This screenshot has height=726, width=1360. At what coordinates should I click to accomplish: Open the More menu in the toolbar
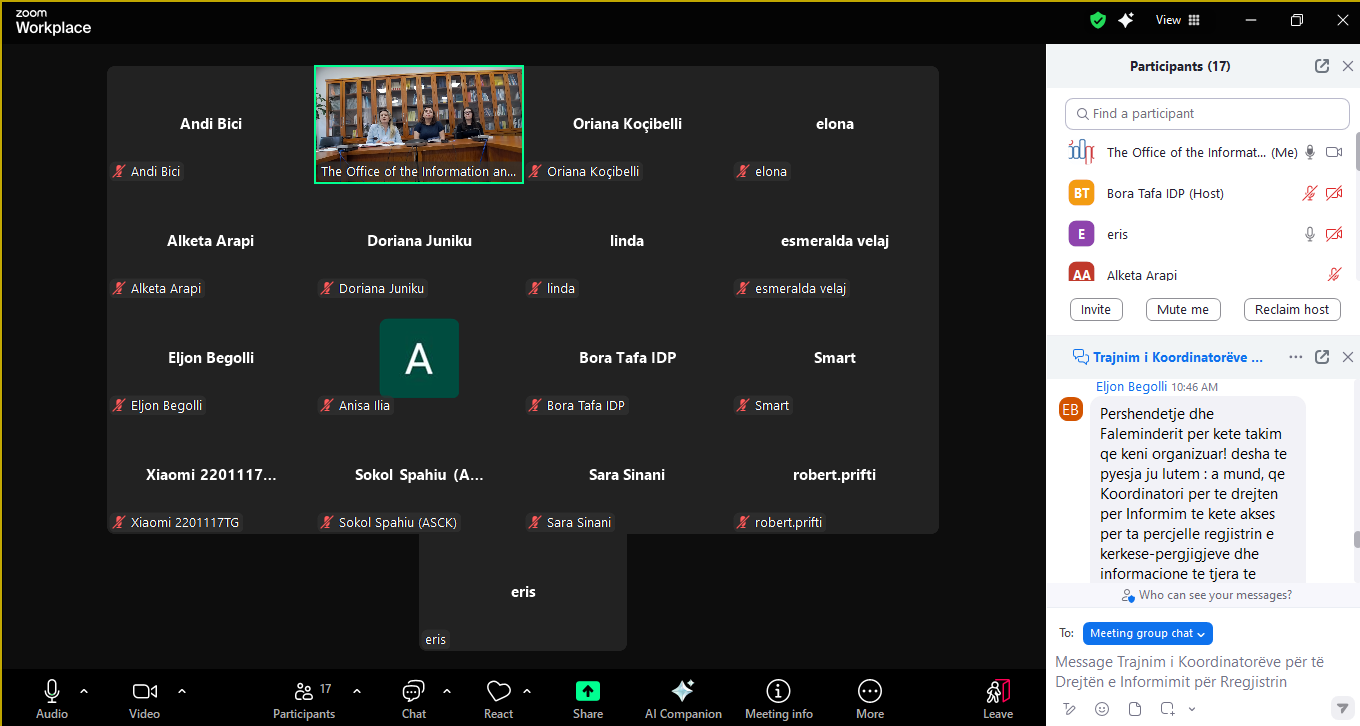point(870,698)
